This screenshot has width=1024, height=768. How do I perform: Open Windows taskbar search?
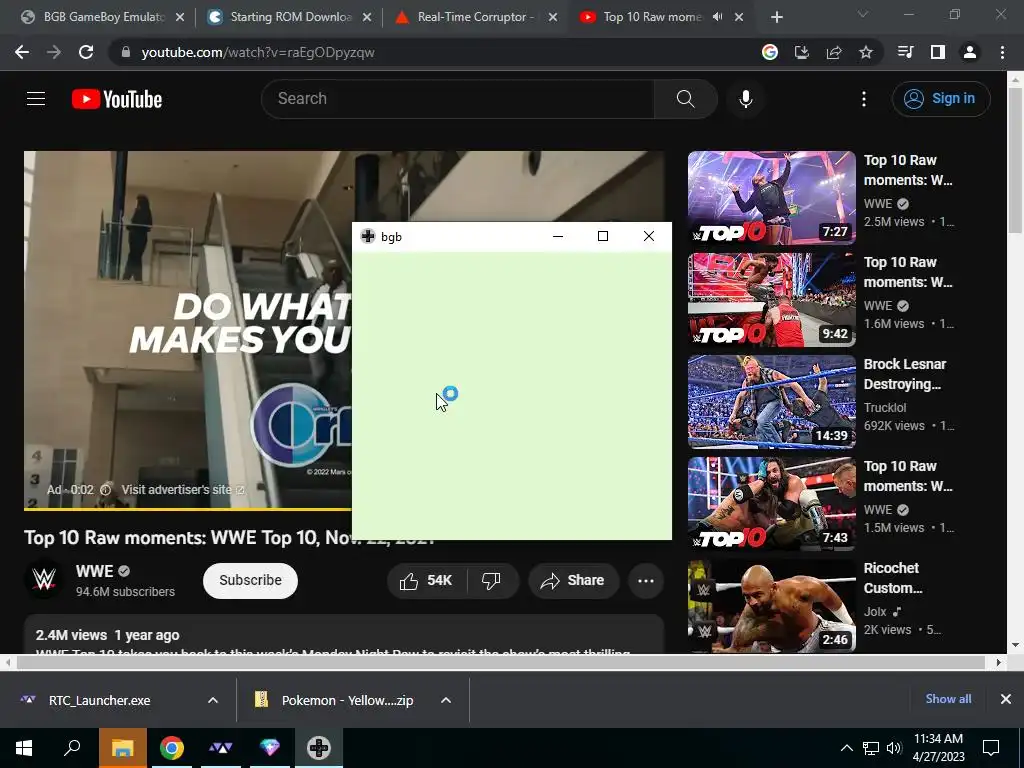[x=72, y=748]
